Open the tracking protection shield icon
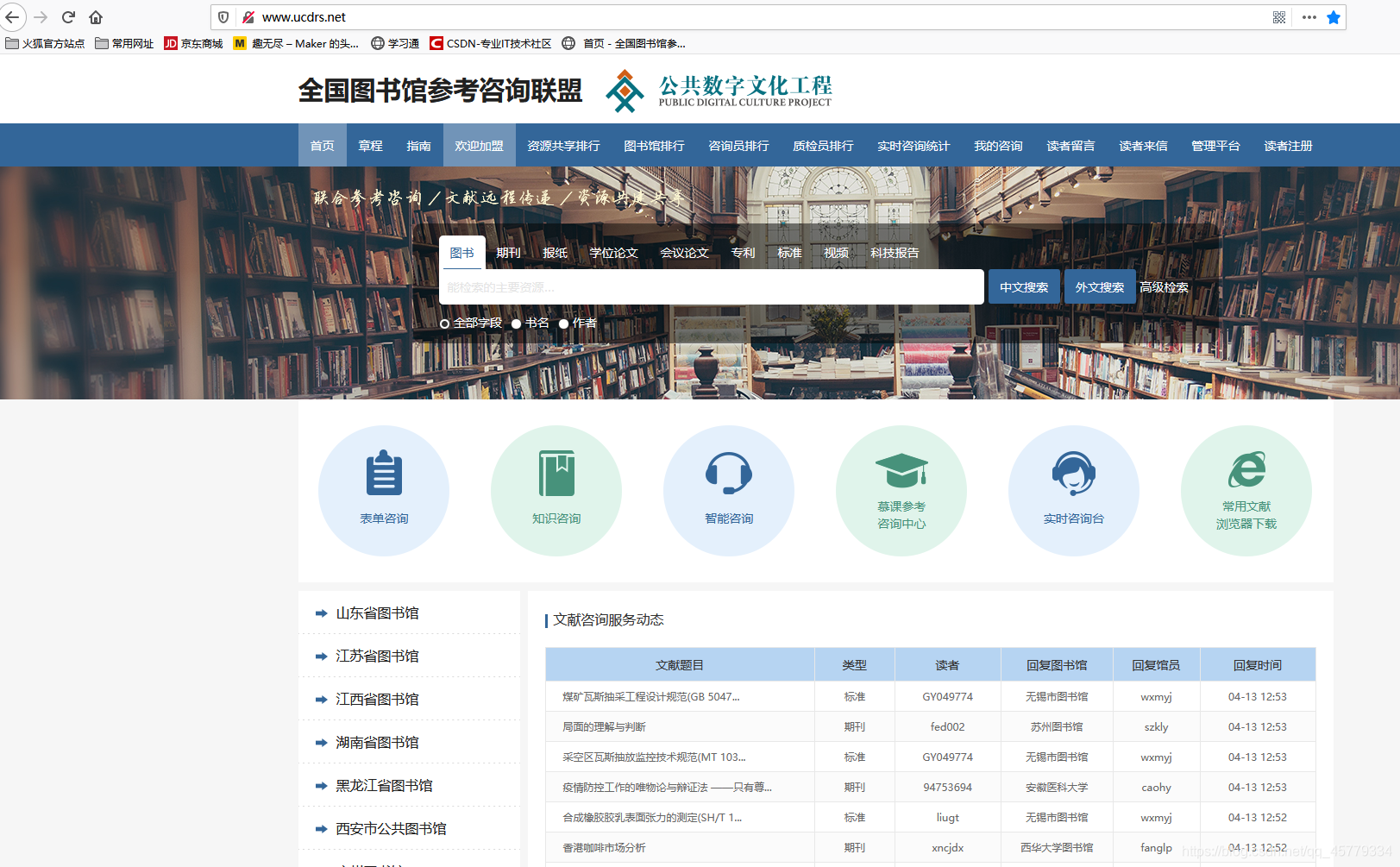1400x867 pixels. tap(223, 17)
